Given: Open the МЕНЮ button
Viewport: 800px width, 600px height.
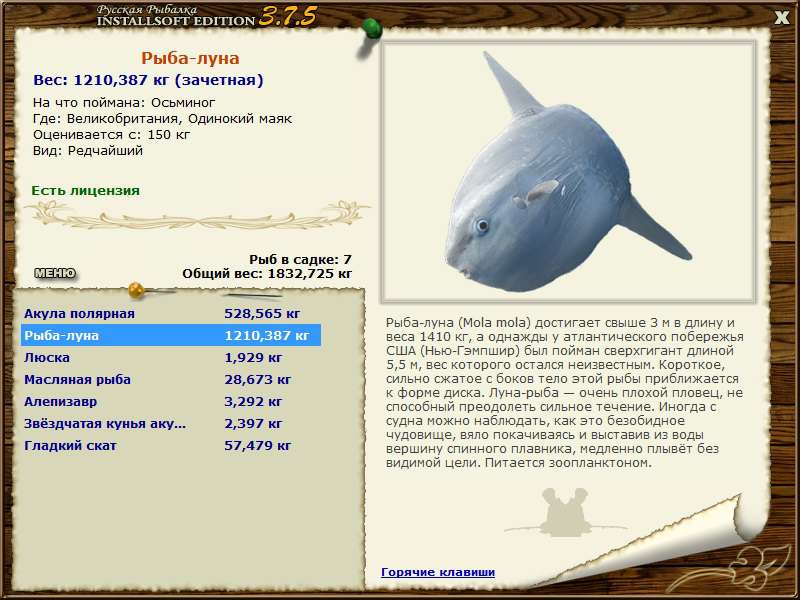Looking at the screenshot, I should pyautogui.click(x=55, y=273).
